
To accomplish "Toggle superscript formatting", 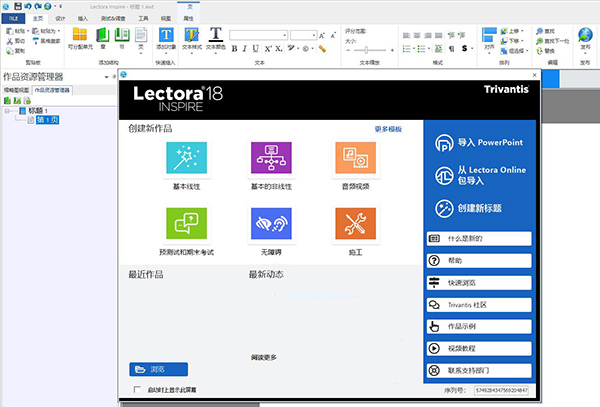I will coord(268,49).
